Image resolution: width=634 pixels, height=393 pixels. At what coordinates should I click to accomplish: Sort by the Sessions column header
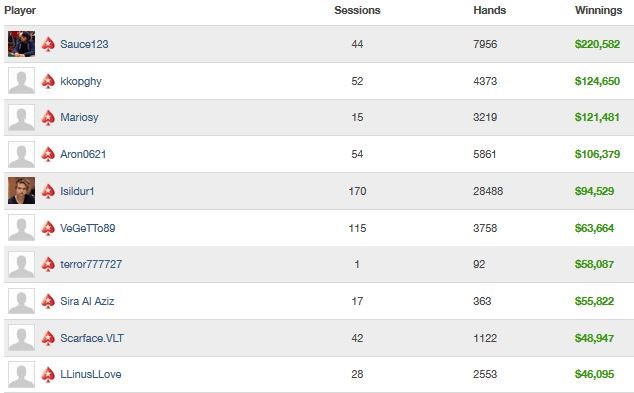tap(357, 10)
